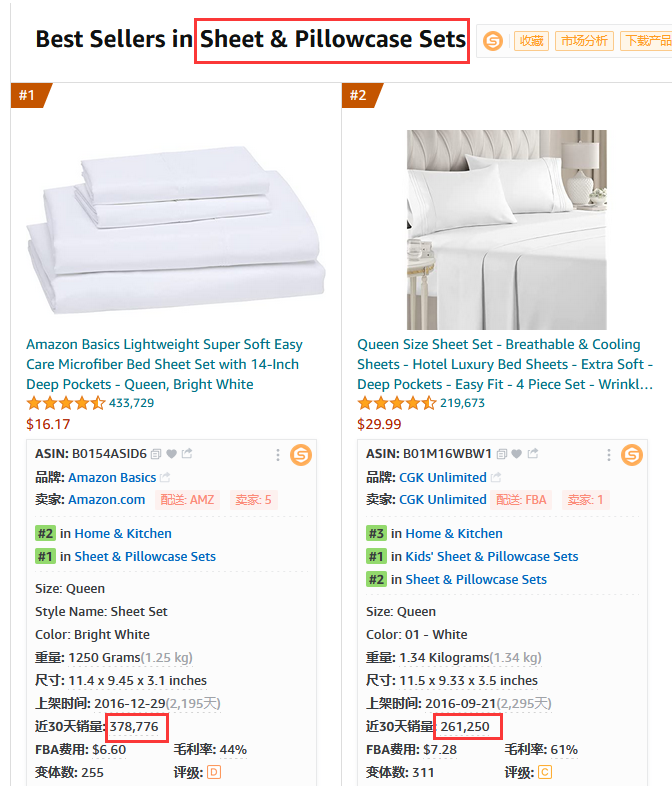Screen dimensions: 672x786
Task: Copy ASIN B01M16WBW1 using the copy icon
Action: point(503,454)
